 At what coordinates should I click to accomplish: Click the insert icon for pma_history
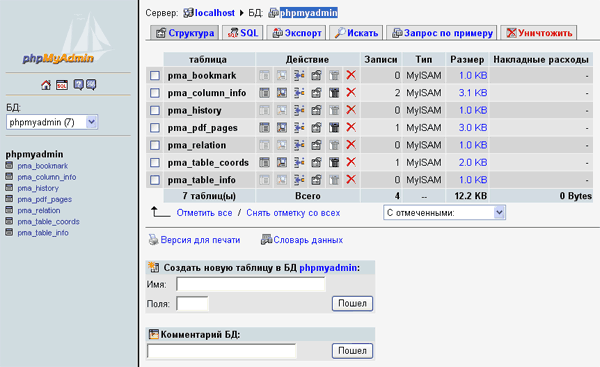pos(299,110)
